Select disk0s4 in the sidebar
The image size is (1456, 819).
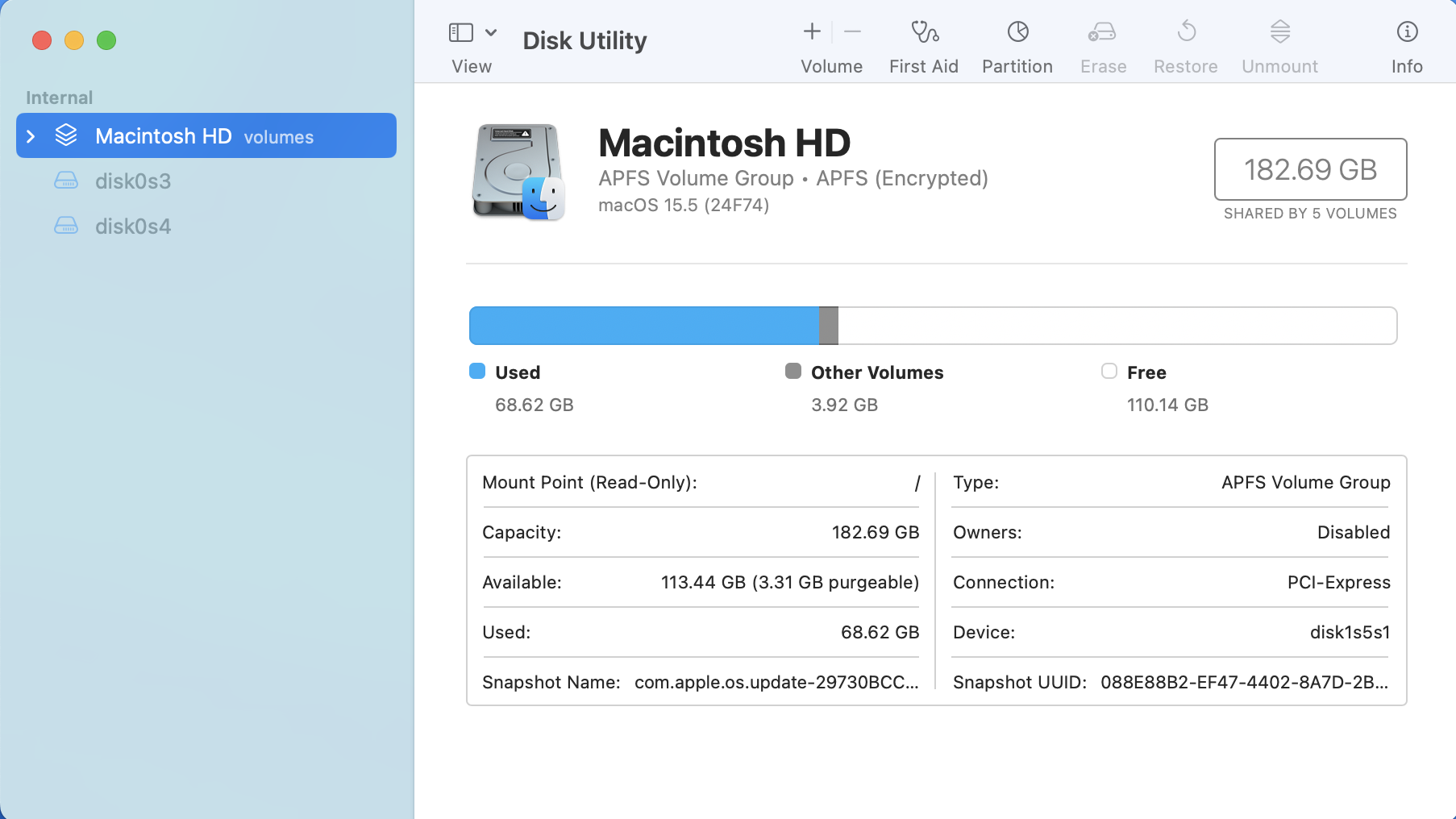pos(133,227)
